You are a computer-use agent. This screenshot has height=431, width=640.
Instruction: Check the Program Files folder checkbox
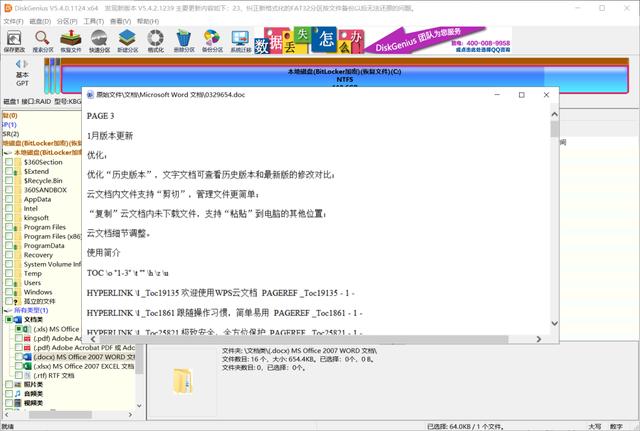pyautogui.click(x=9, y=227)
